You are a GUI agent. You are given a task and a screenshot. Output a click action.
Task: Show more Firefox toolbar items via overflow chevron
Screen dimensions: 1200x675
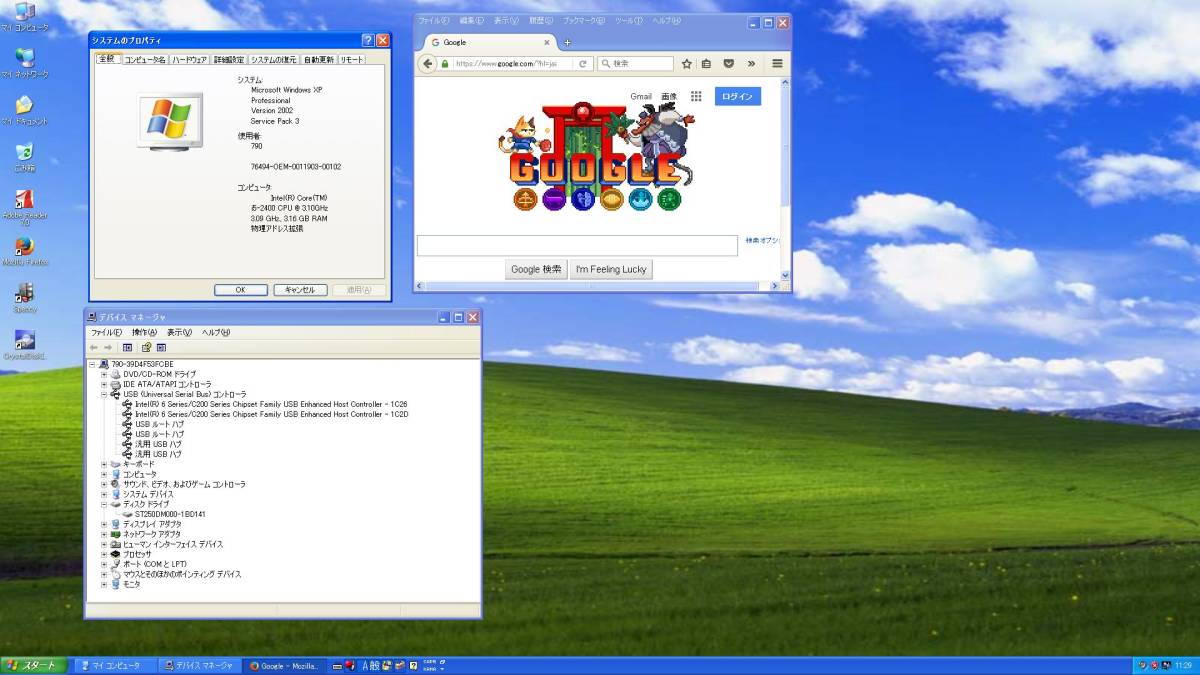coord(750,64)
